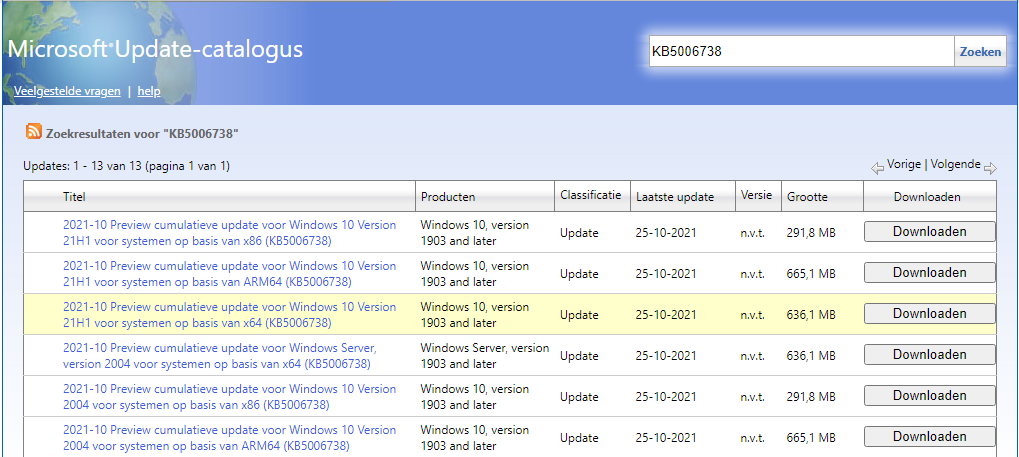Click the Volgende right arrow icon

[990, 168]
